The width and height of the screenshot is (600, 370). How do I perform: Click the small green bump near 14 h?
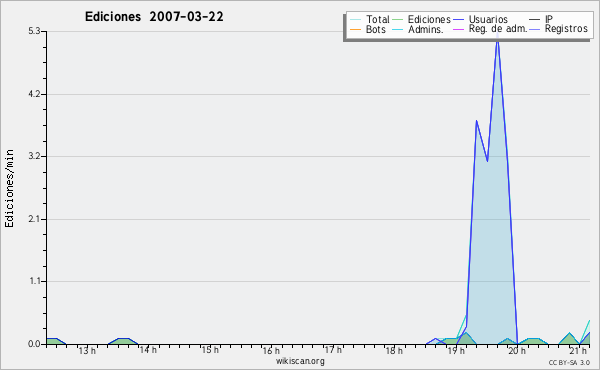123,341
